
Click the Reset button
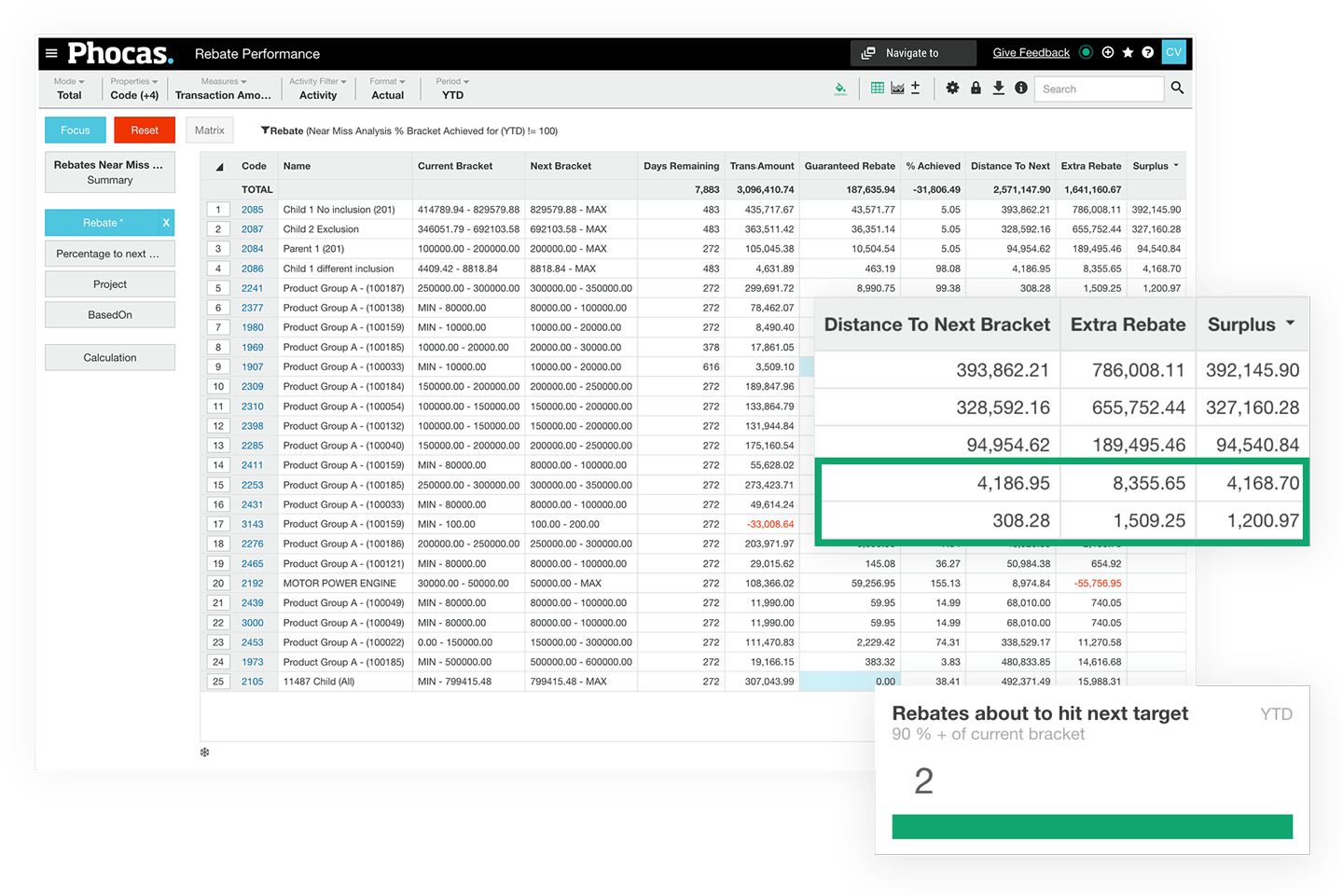tap(144, 130)
